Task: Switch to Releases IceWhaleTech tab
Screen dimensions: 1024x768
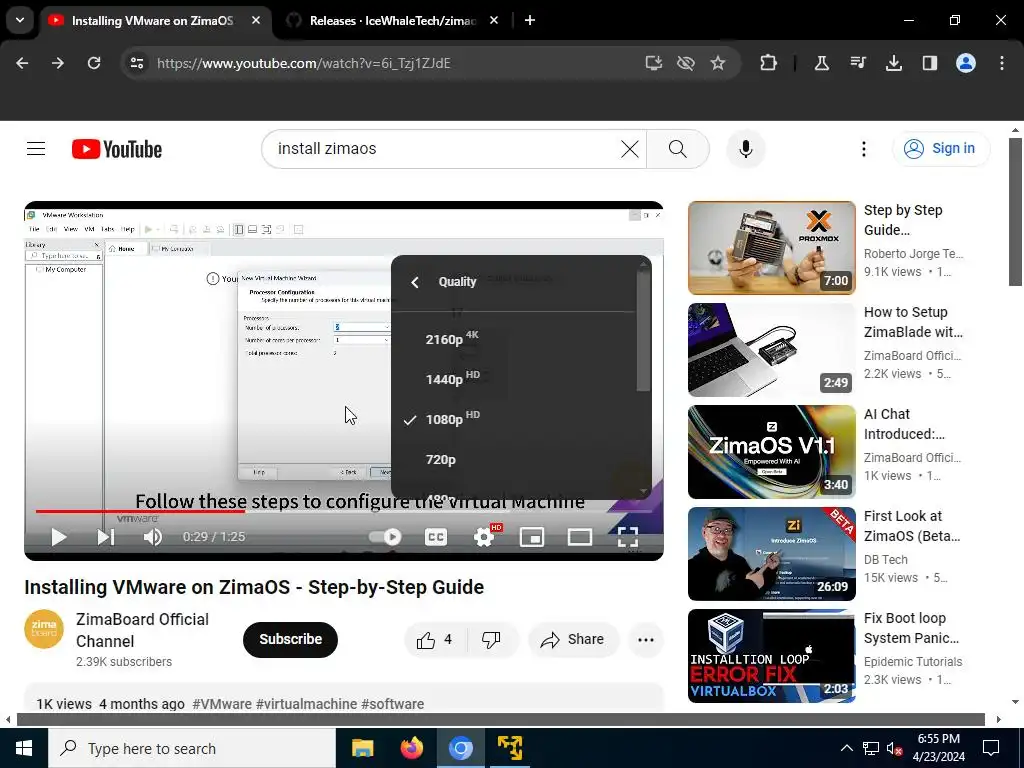Action: pos(392,21)
